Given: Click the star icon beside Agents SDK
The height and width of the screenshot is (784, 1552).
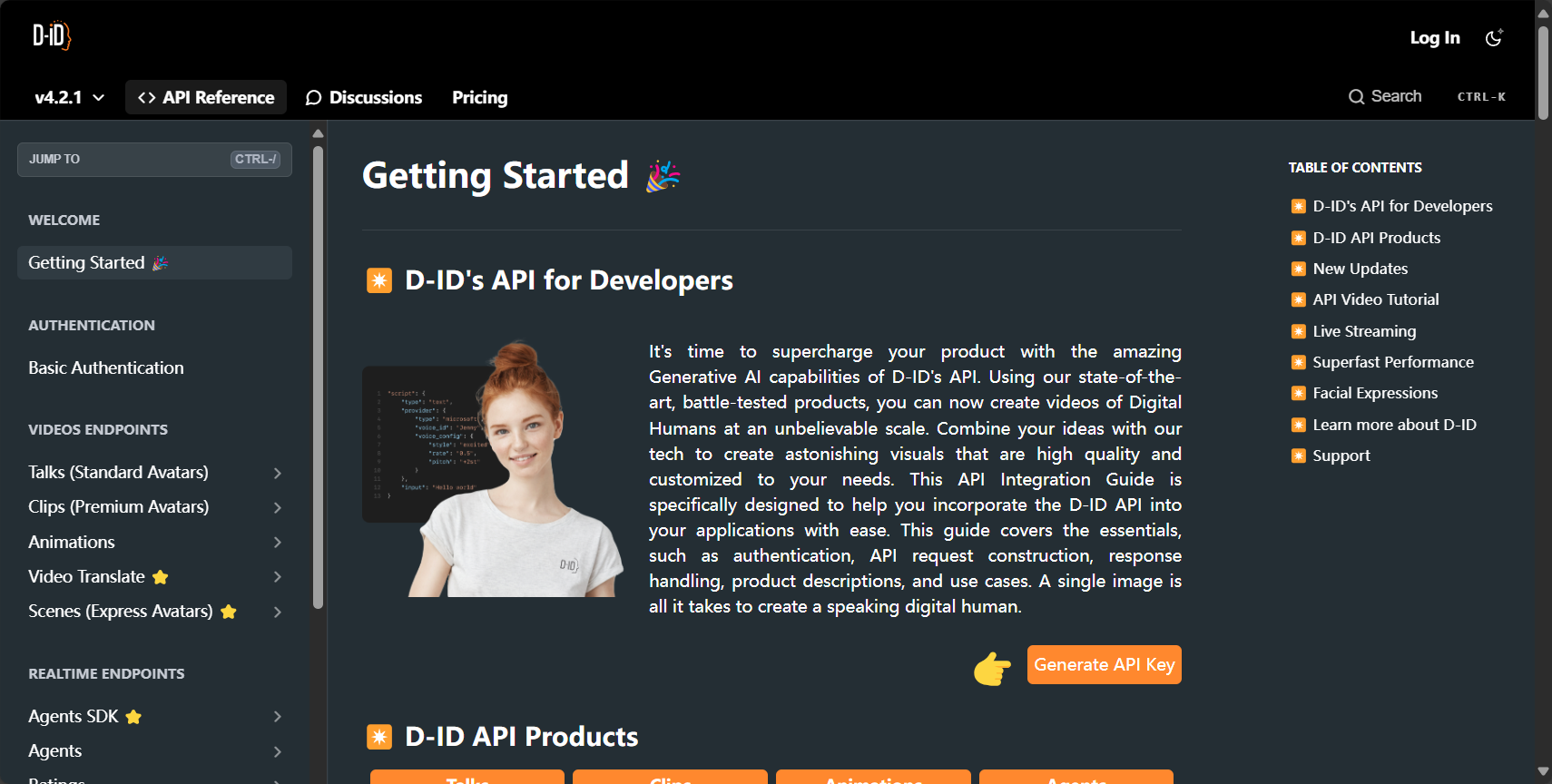Looking at the screenshot, I should (133, 717).
